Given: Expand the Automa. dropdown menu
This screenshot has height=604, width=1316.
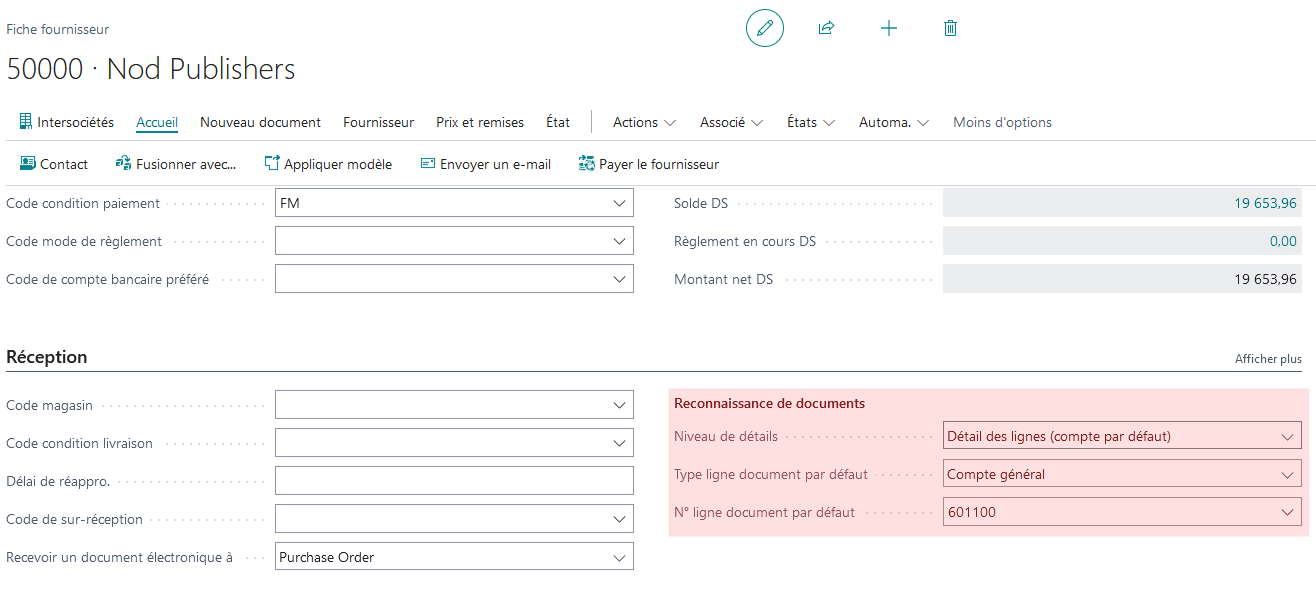Looking at the screenshot, I should 894,122.
